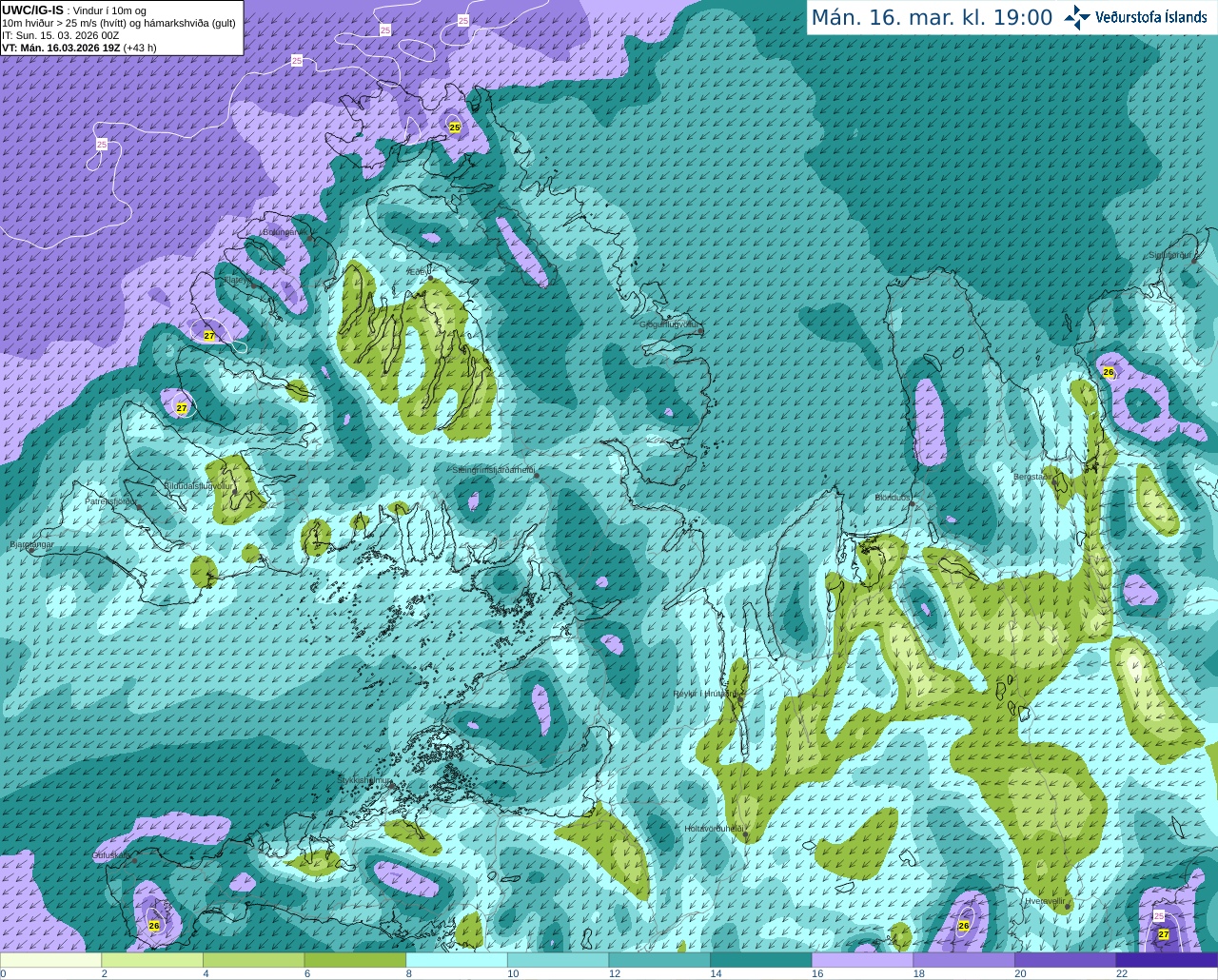
Task: Click the Bíldudalsflugvöllur station label
Action: 198,485
